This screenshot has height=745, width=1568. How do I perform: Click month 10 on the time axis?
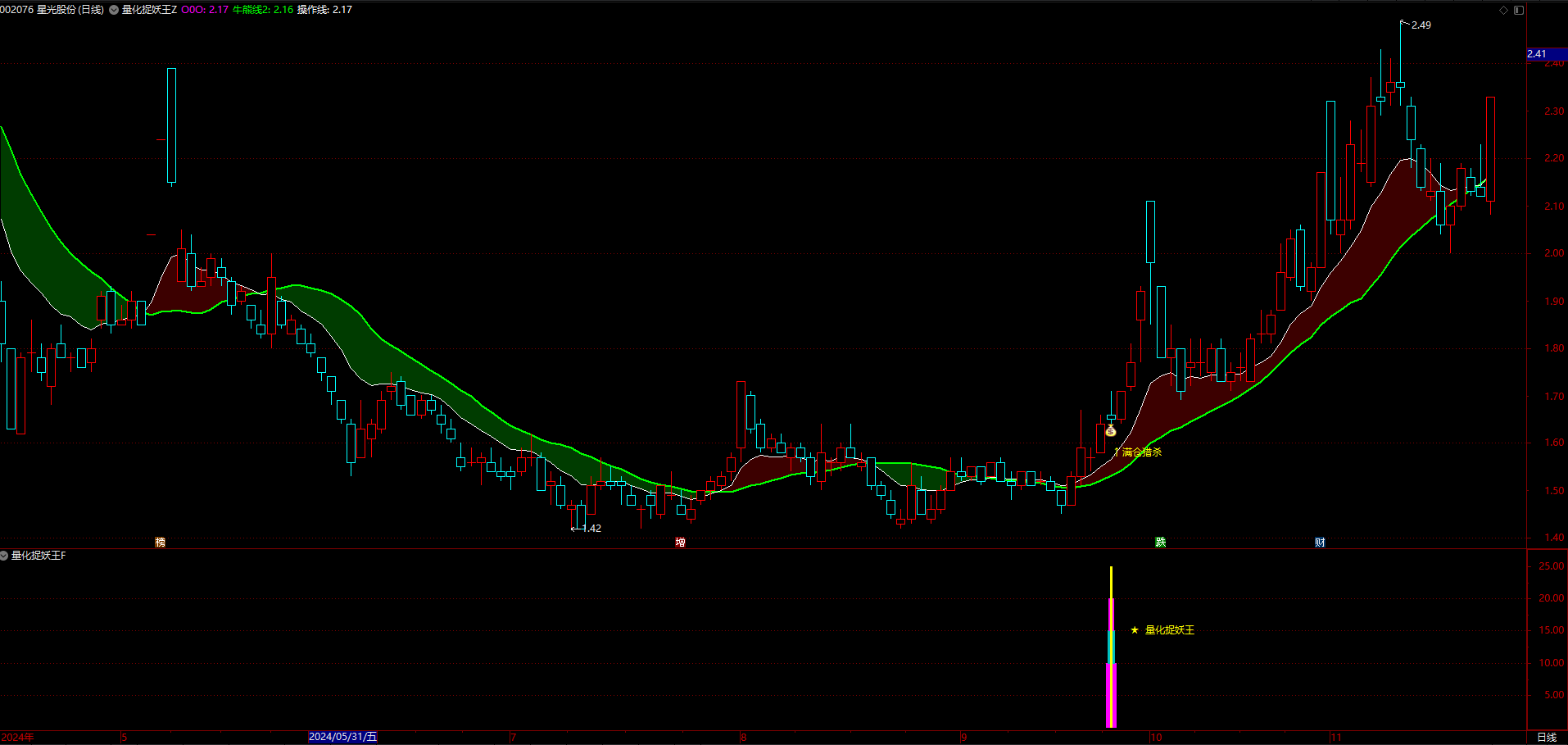(1156, 738)
